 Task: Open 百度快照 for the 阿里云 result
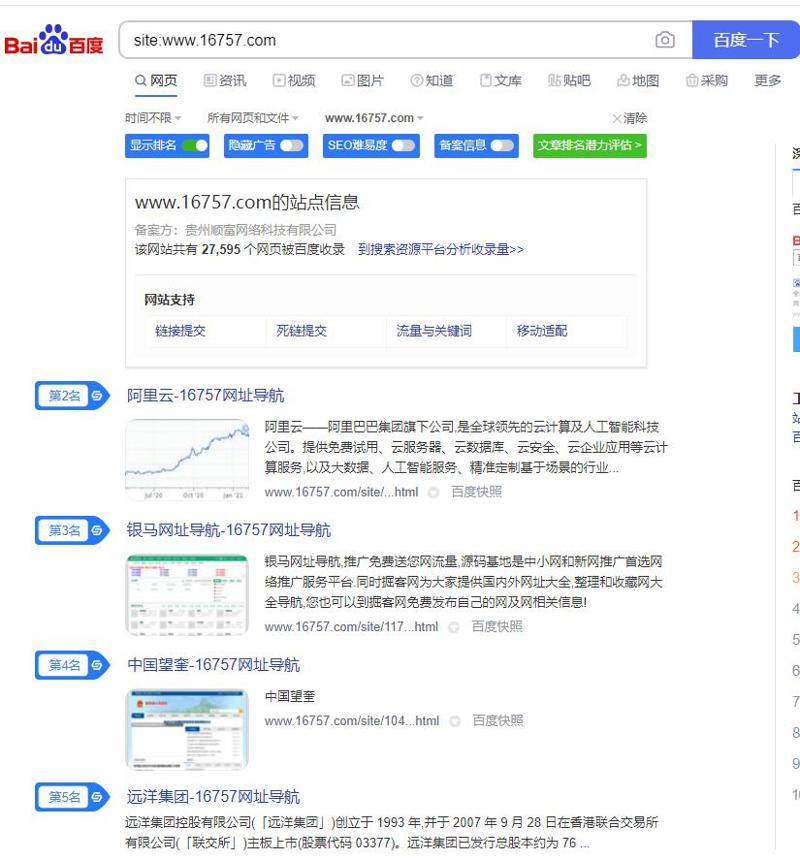click(476, 492)
